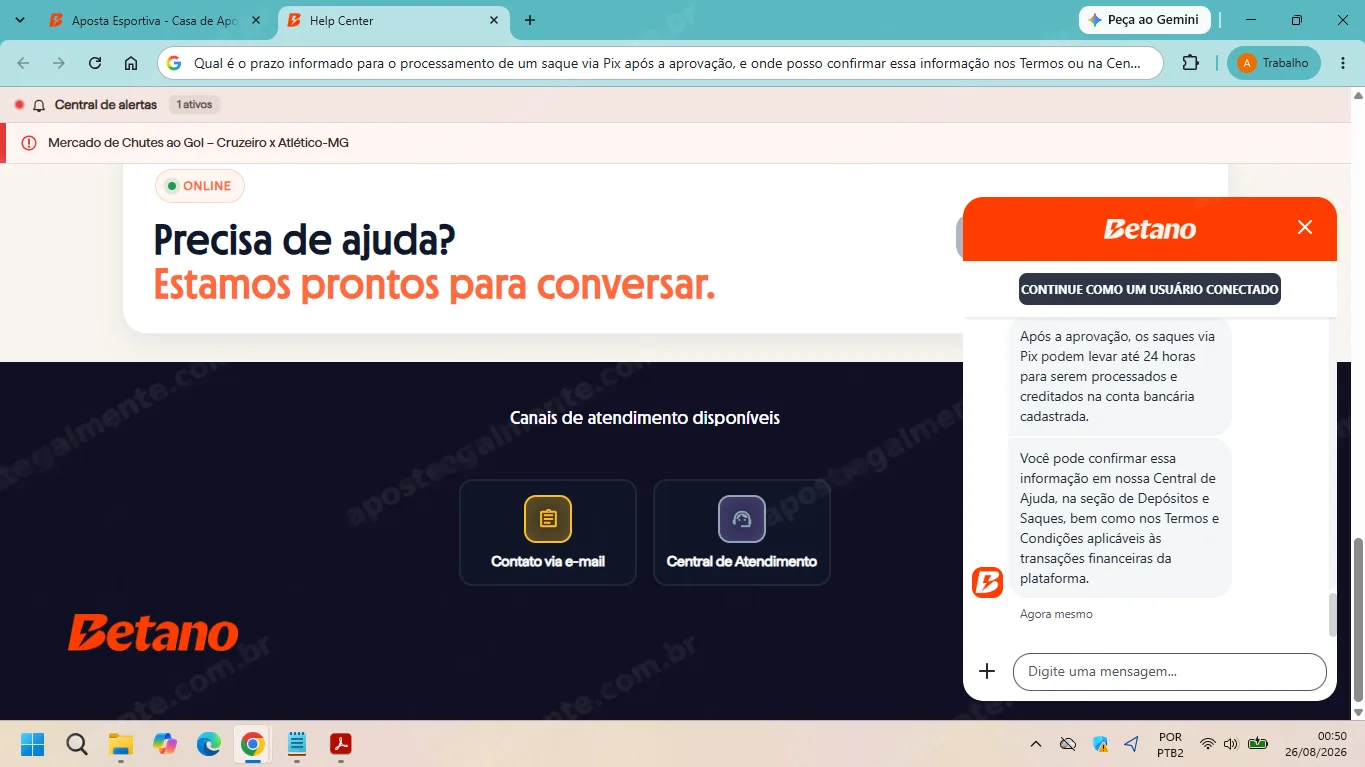This screenshot has width=1365, height=767.
Task: Click Peça ao Gemini button
Action: [1145, 20]
